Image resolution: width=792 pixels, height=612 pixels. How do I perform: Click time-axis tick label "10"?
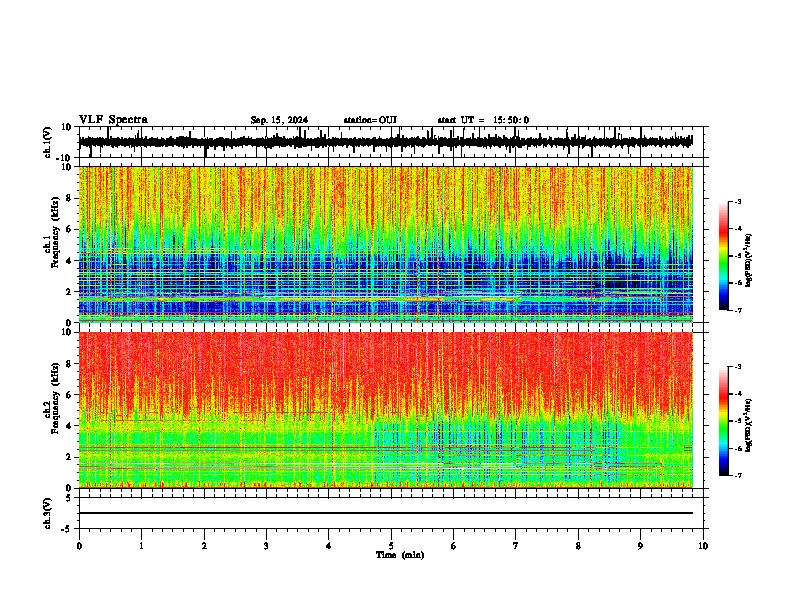pos(703,546)
